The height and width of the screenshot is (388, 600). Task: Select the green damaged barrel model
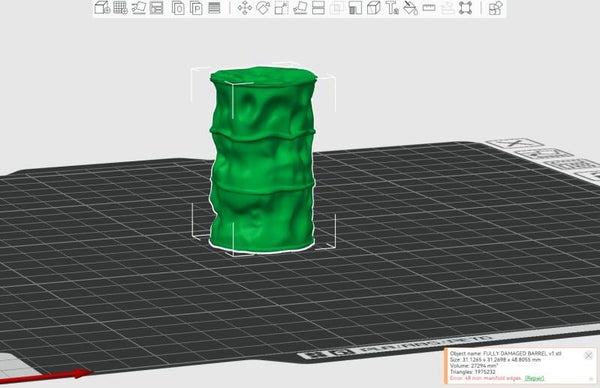click(x=262, y=161)
